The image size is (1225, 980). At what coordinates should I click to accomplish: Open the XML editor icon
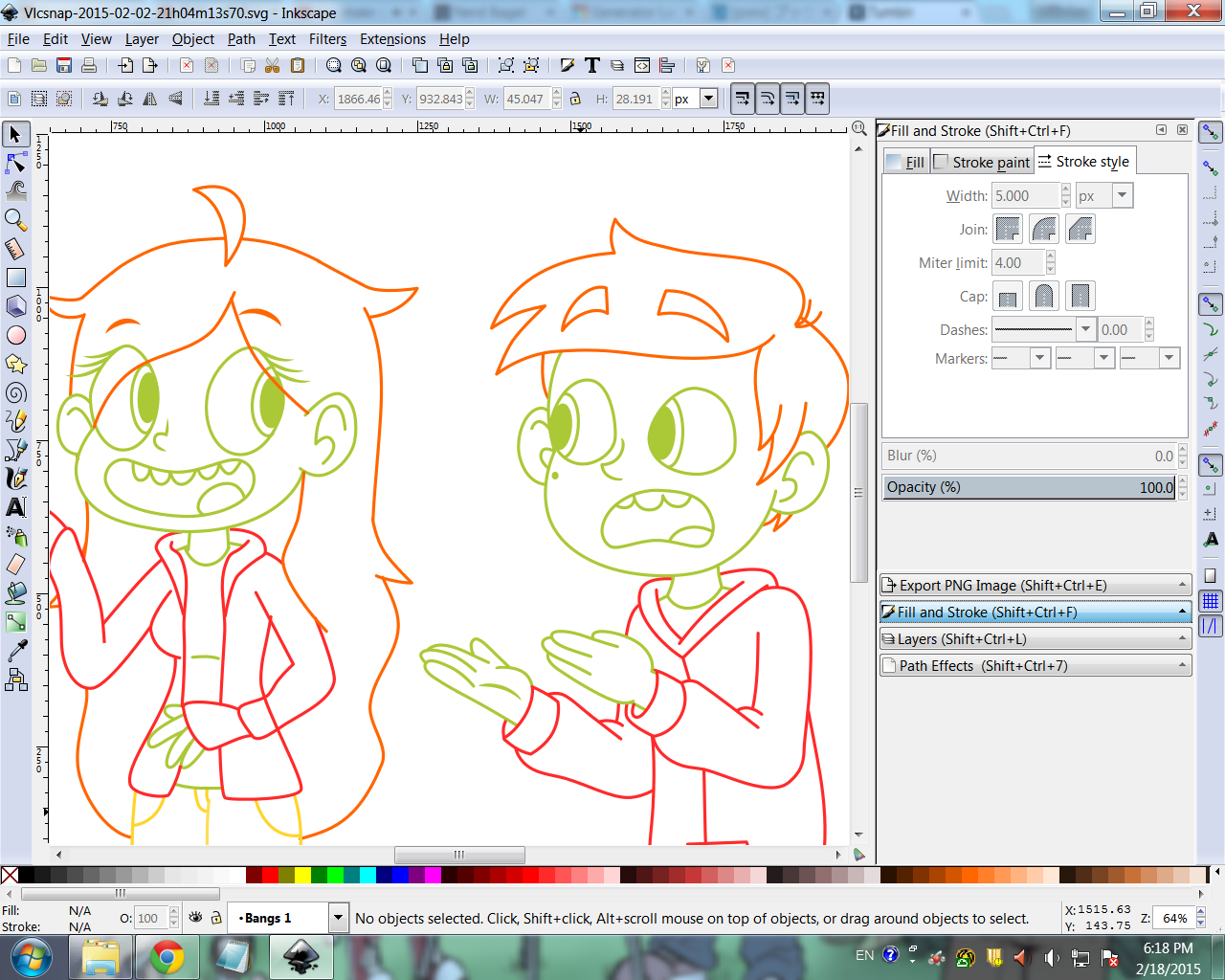(x=642, y=65)
